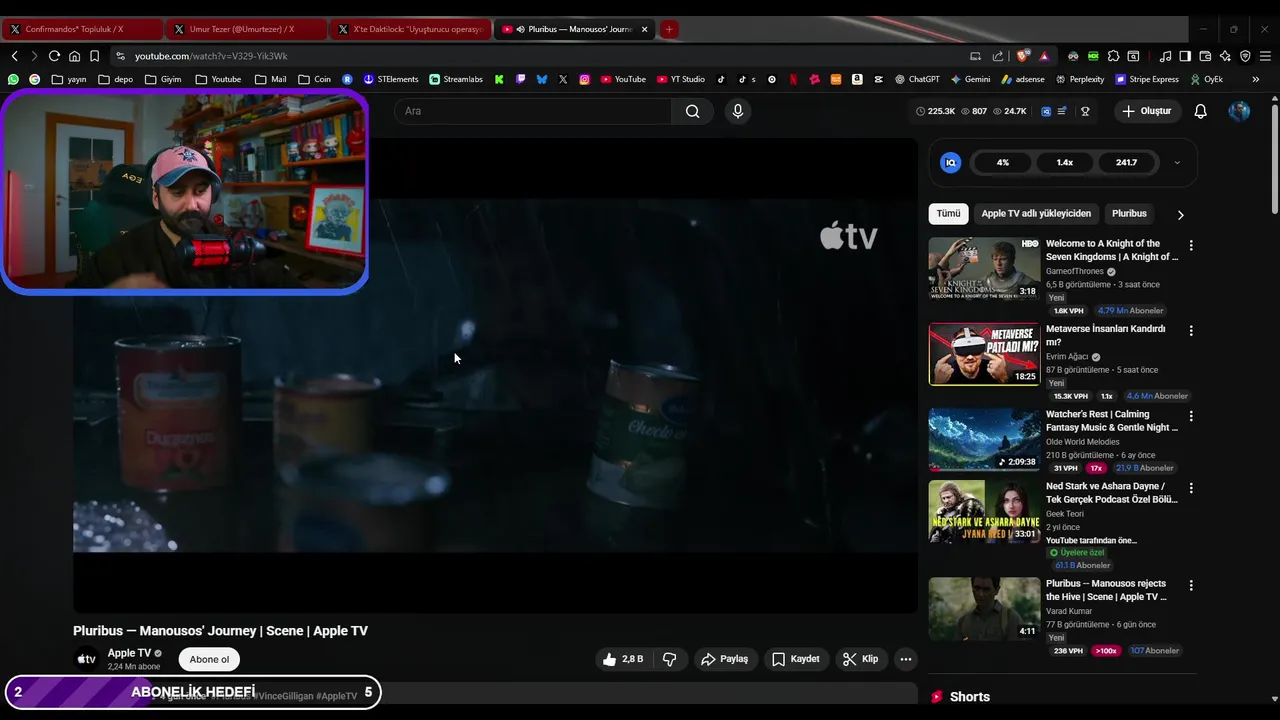The image size is (1280, 720).
Task: Open options for Watcher's Rest video
Action: [x=1190, y=416]
